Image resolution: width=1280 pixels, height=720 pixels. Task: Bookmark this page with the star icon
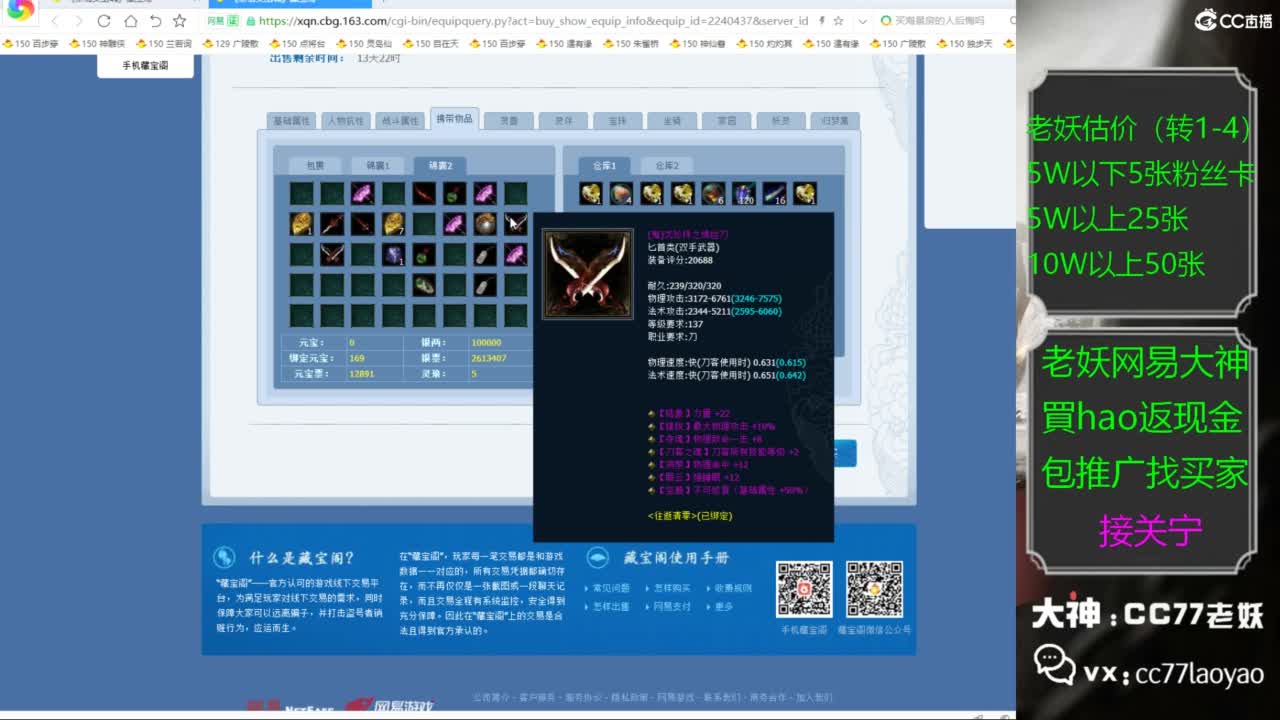180,21
